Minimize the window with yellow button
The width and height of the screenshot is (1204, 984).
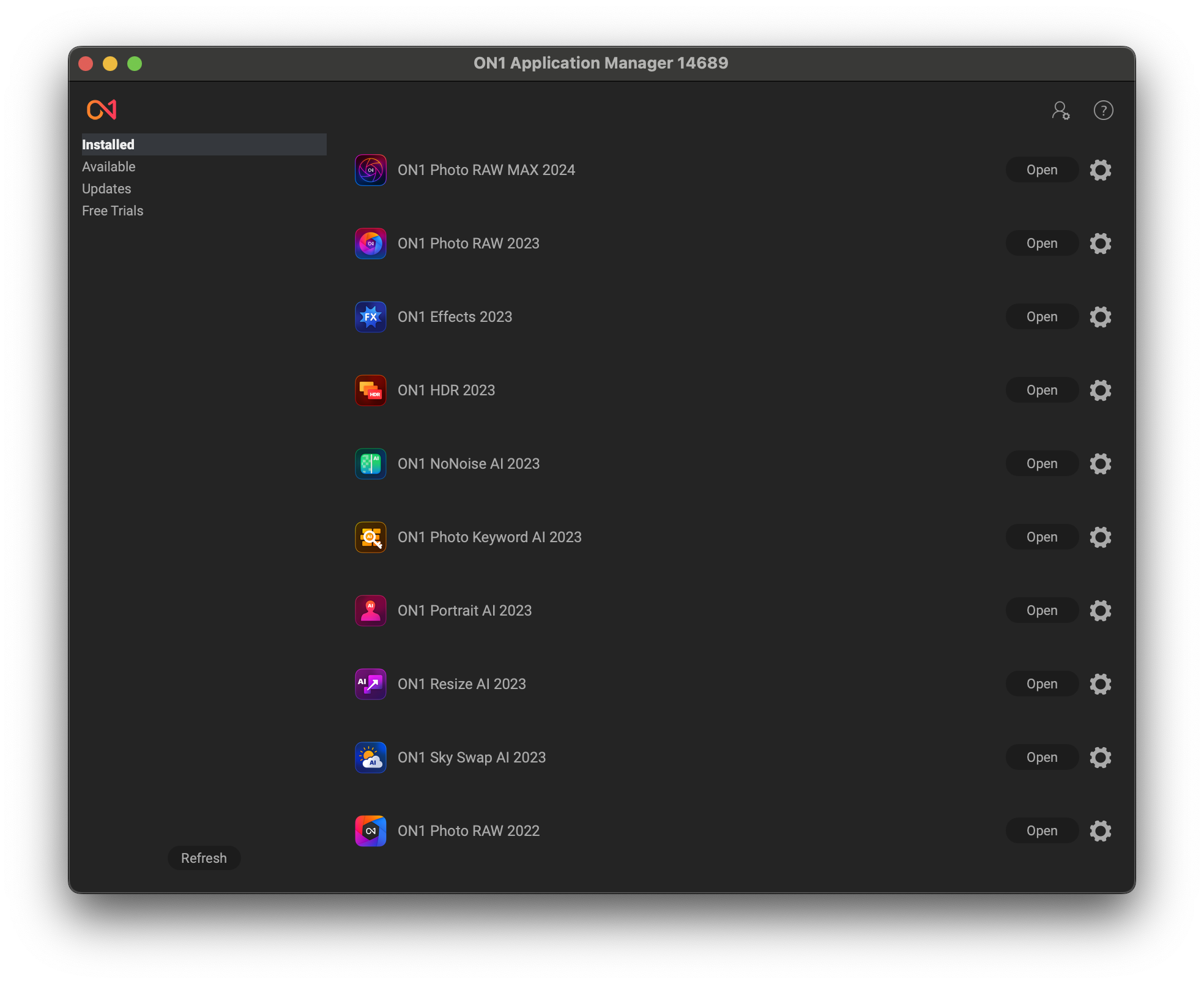click(110, 64)
